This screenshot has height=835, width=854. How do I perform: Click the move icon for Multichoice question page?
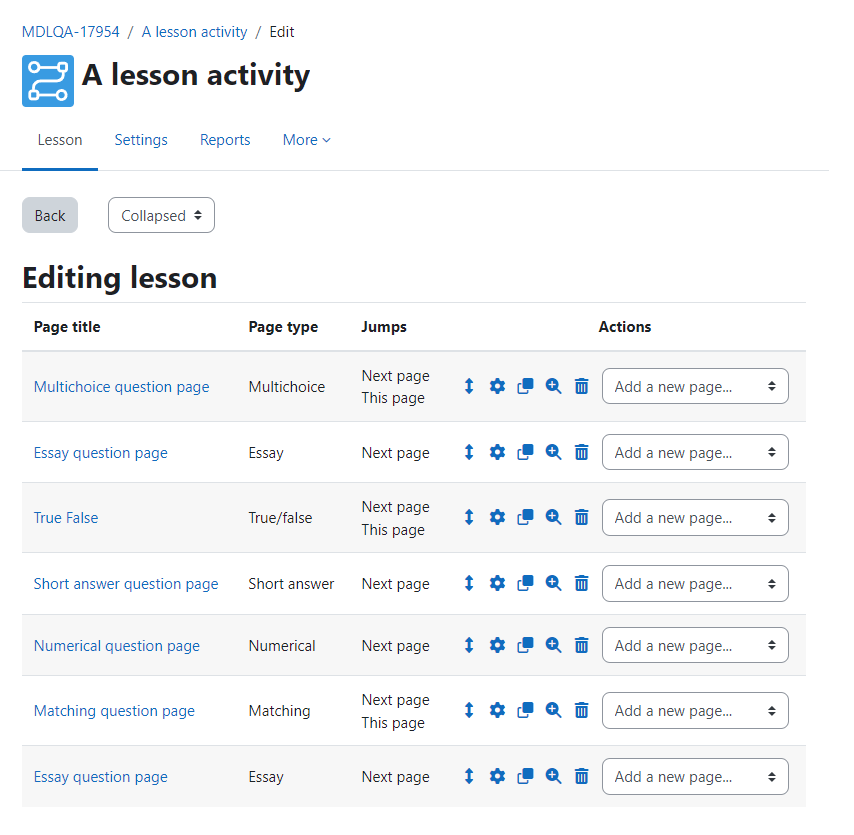(469, 386)
